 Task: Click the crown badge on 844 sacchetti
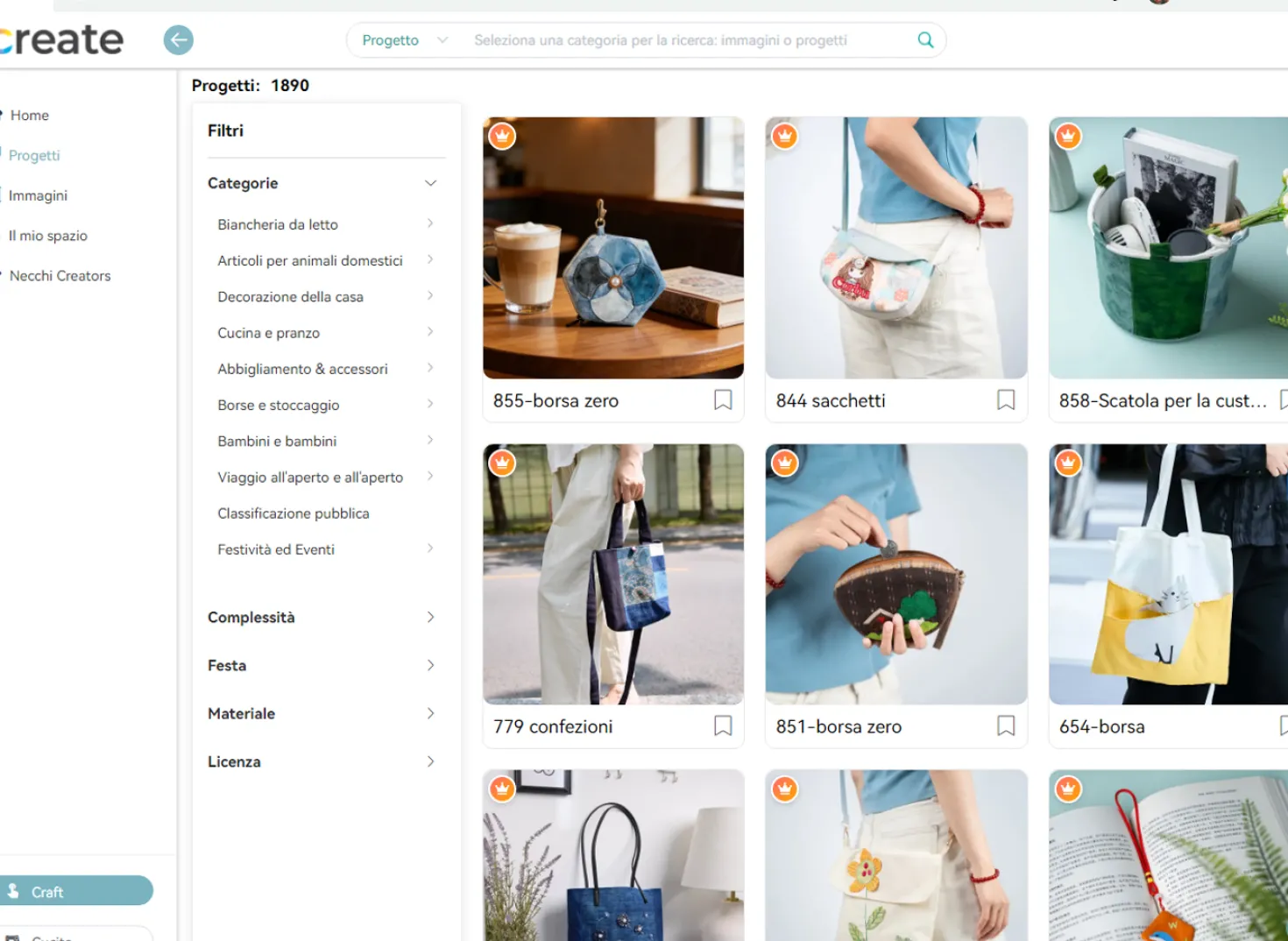[785, 136]
